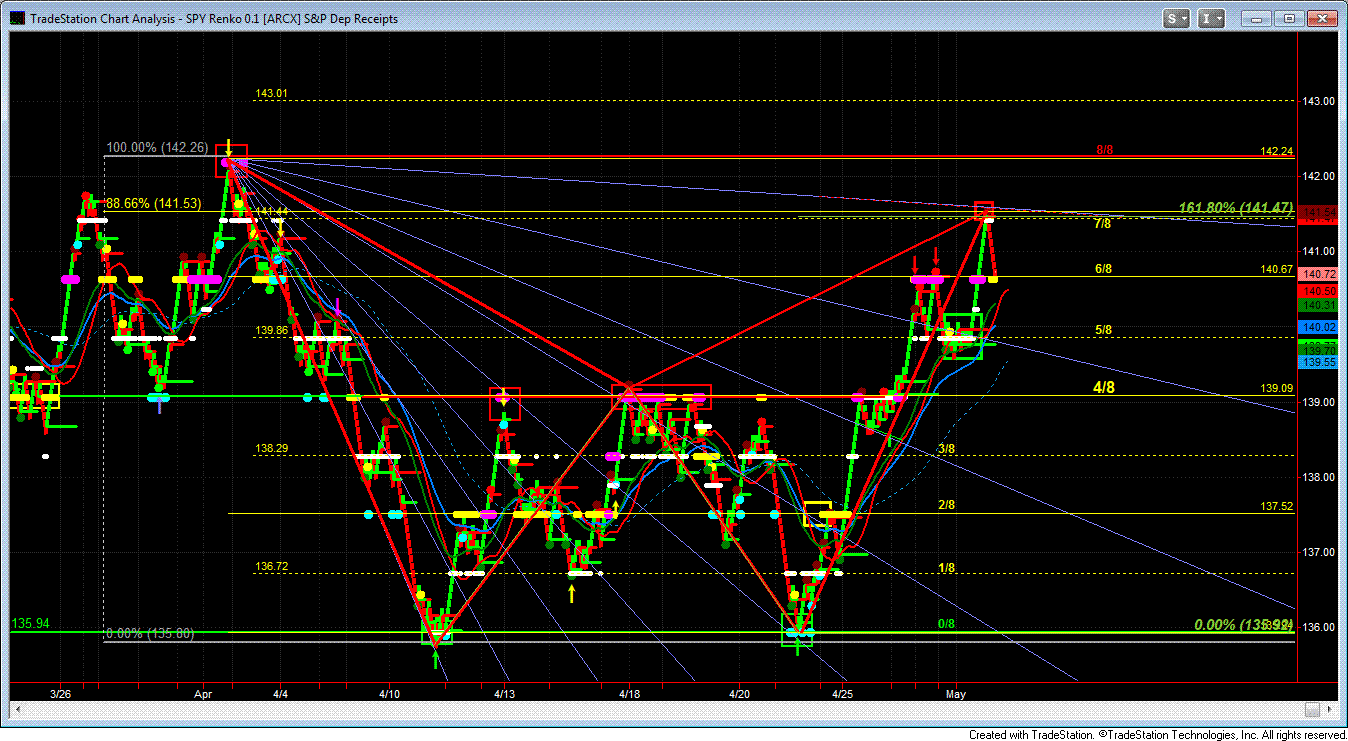Click the '140.67' price label
Screen dimensions: 1348x741
[1276, 269]
